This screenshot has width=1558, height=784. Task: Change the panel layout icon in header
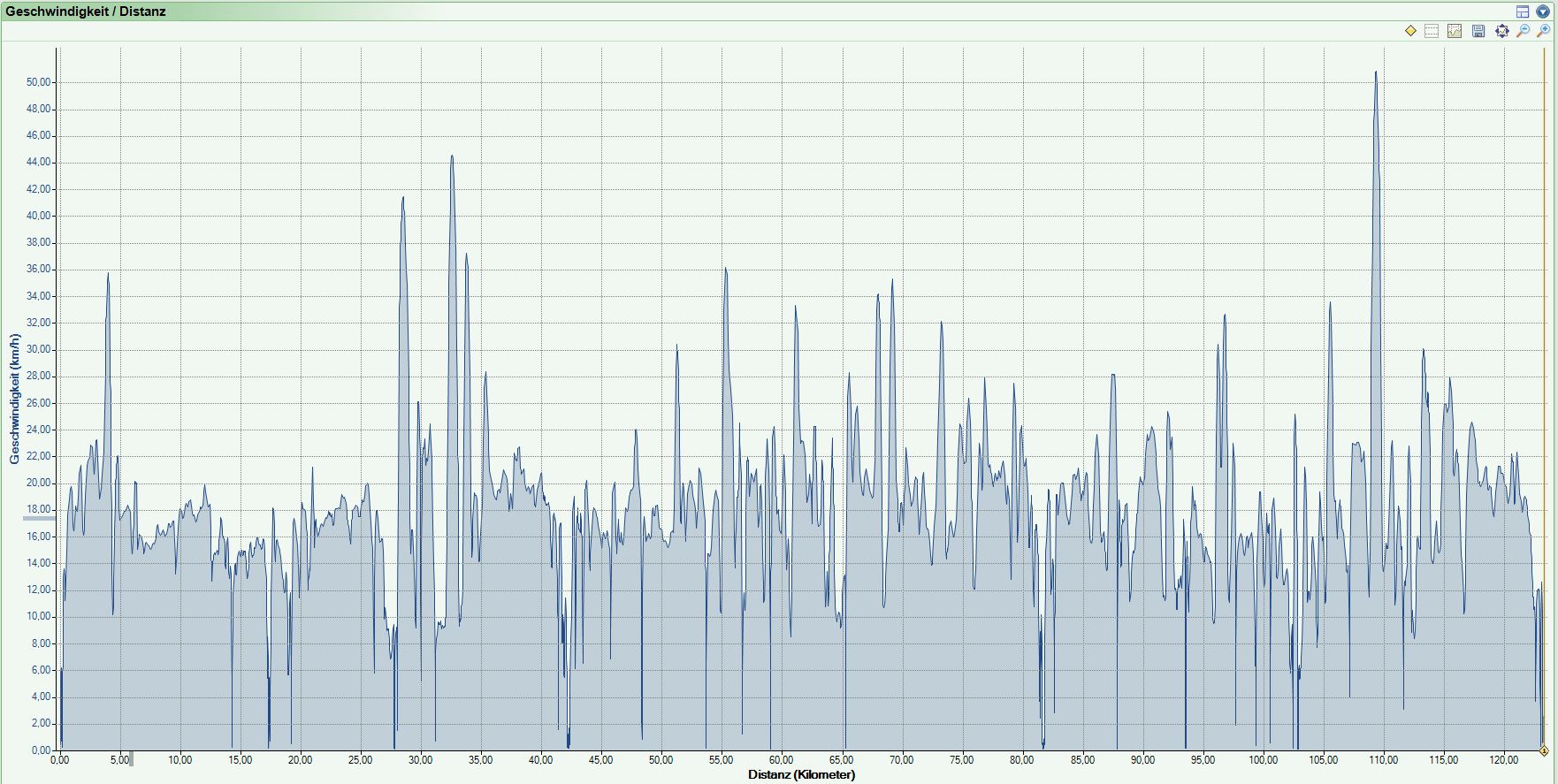(x=1523, y=11)
